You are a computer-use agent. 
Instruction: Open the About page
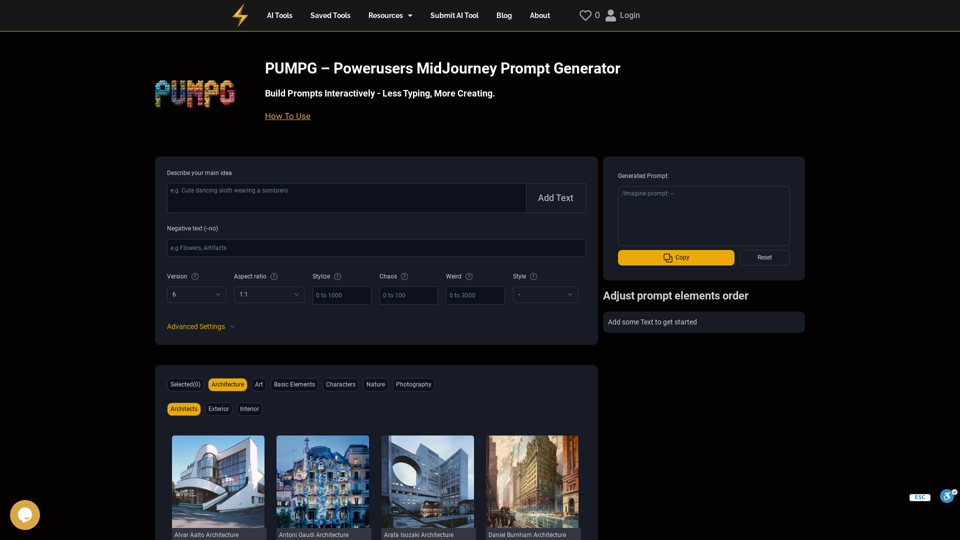point(539,15)
